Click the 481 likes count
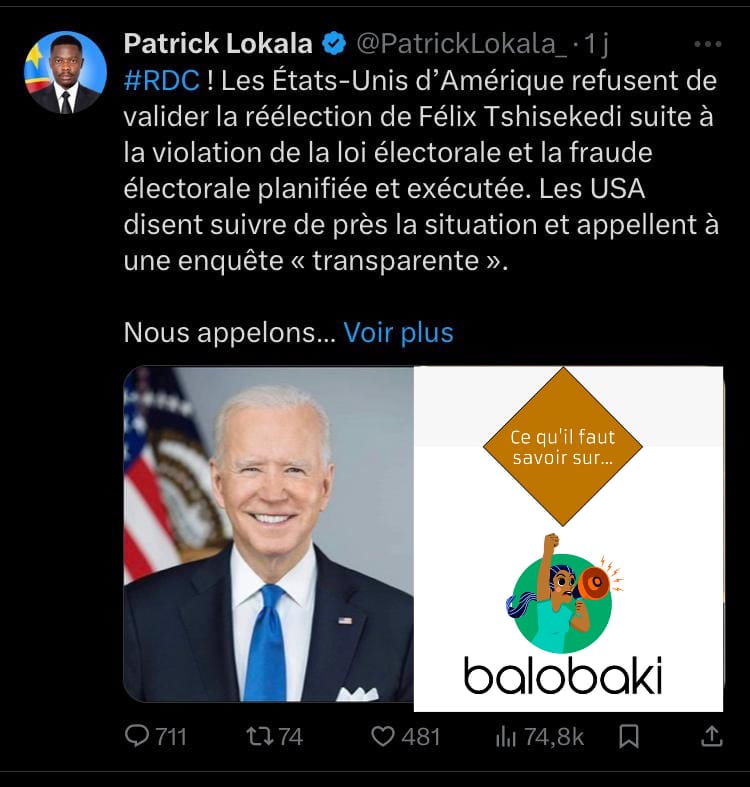This screenshot has height=787, width=750. click(421, 737)
